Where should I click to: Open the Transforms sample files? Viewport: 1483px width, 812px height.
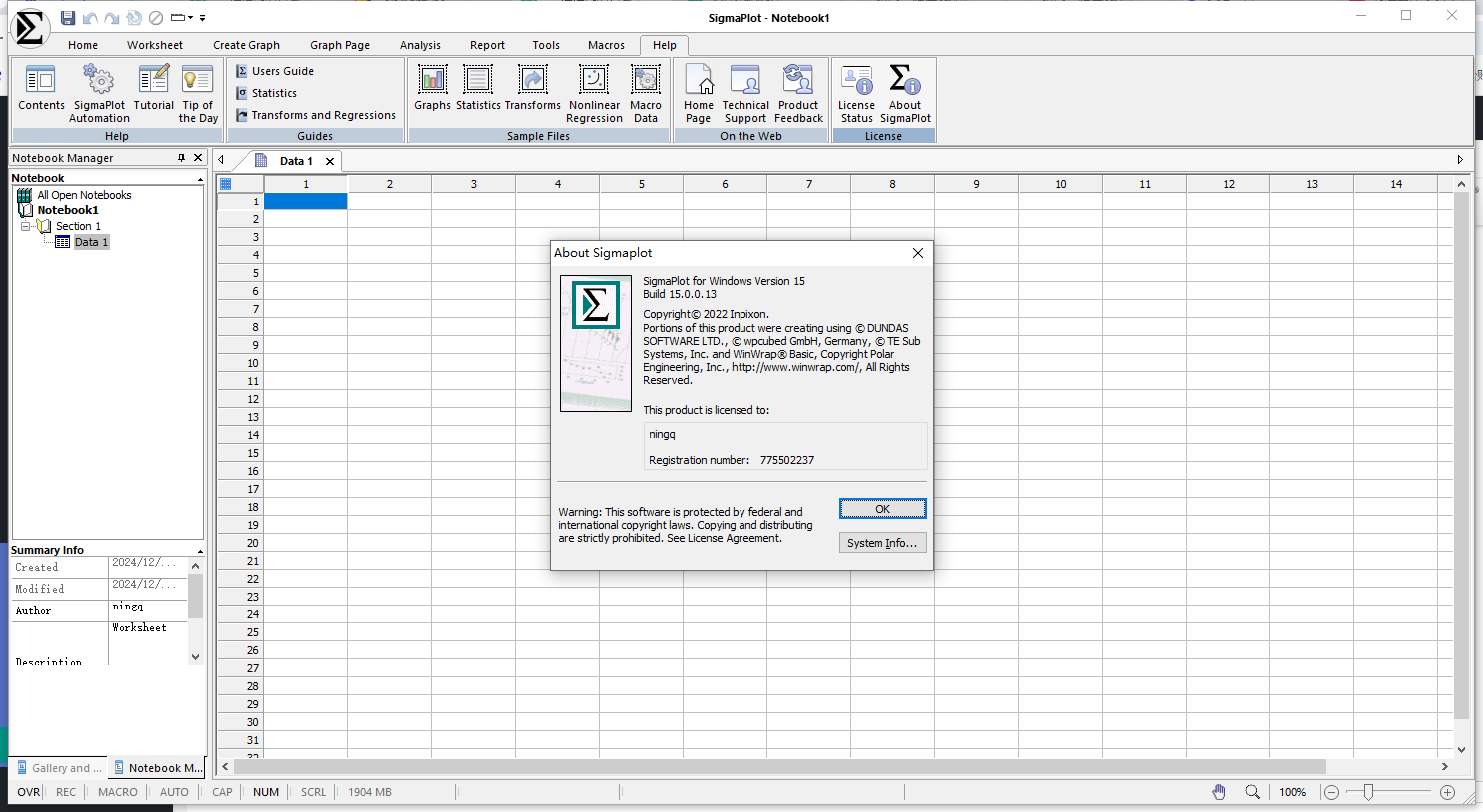pos(533,88)
